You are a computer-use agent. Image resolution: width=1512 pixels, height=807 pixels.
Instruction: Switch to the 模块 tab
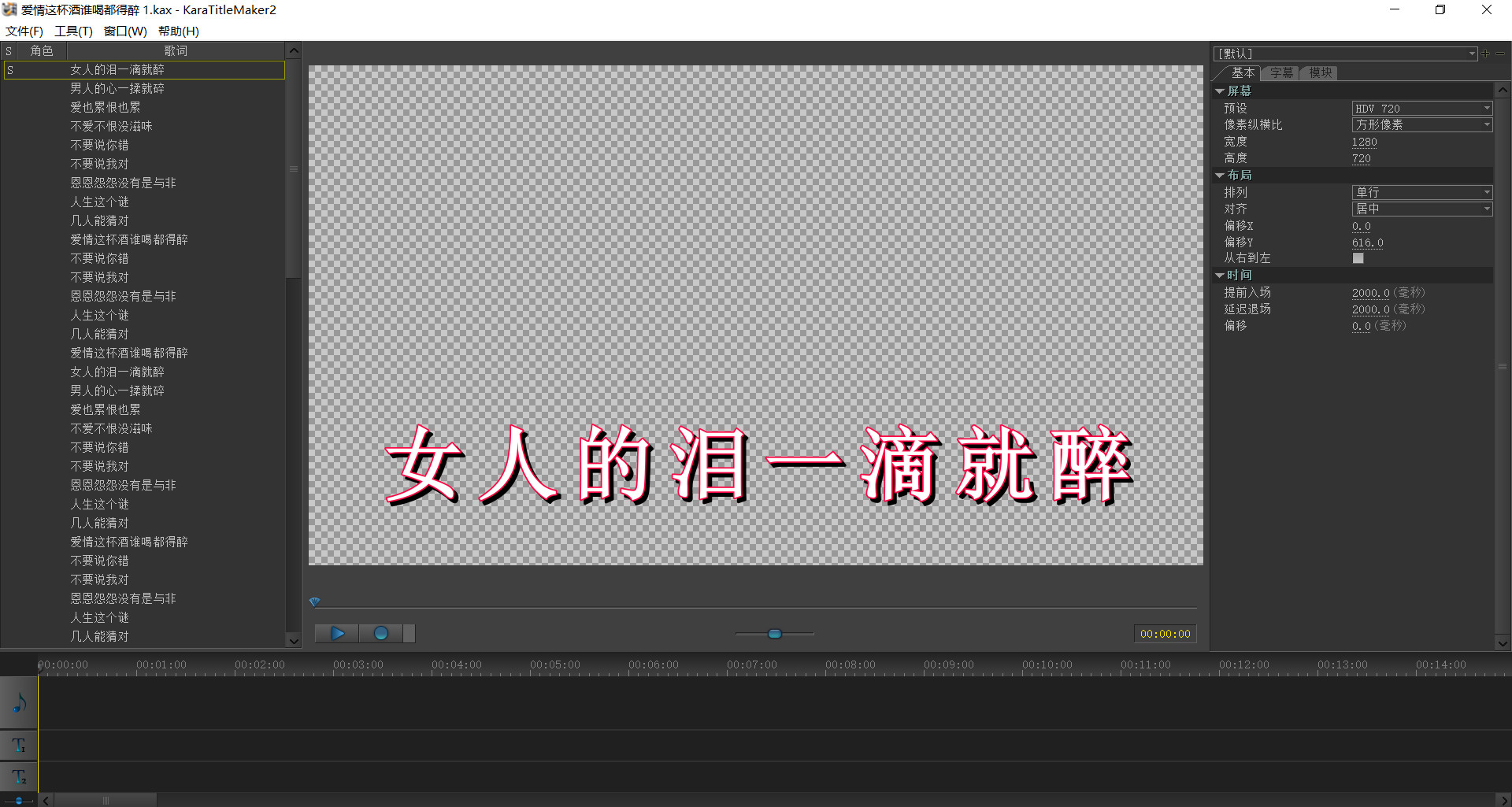[x=1320, y=72]
